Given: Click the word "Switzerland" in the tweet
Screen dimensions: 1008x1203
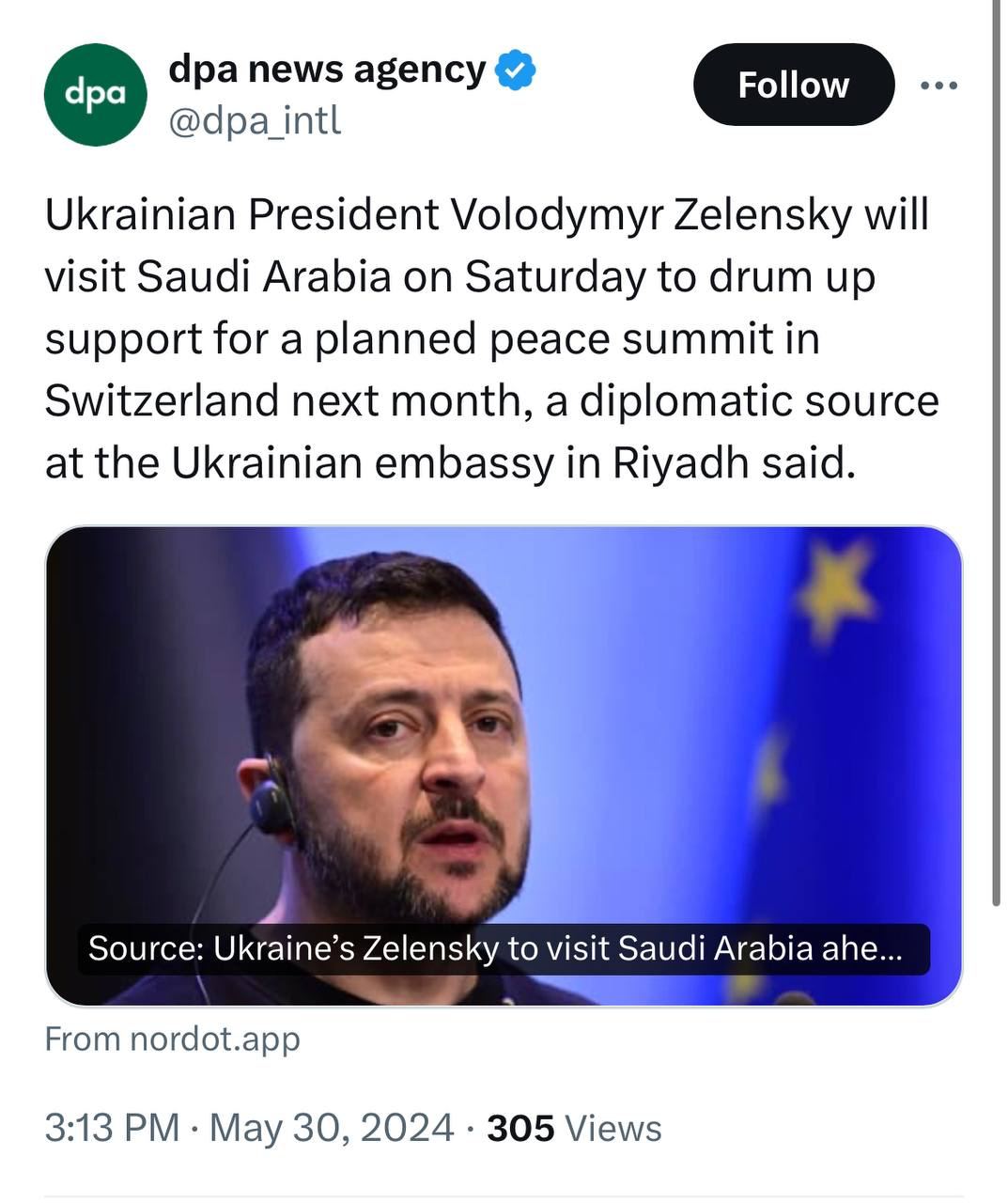Looking at the screenshot, I should (162, 400).
